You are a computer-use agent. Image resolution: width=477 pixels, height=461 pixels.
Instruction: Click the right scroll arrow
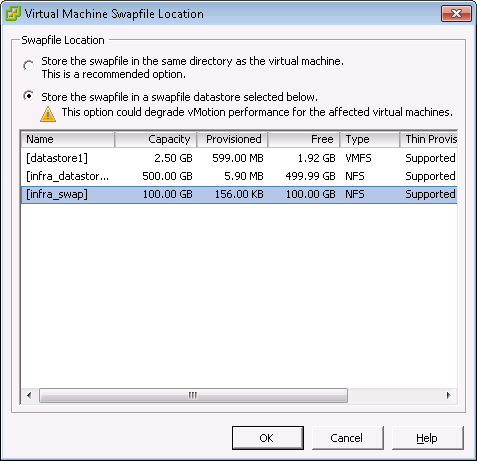[x=449, y=395]
